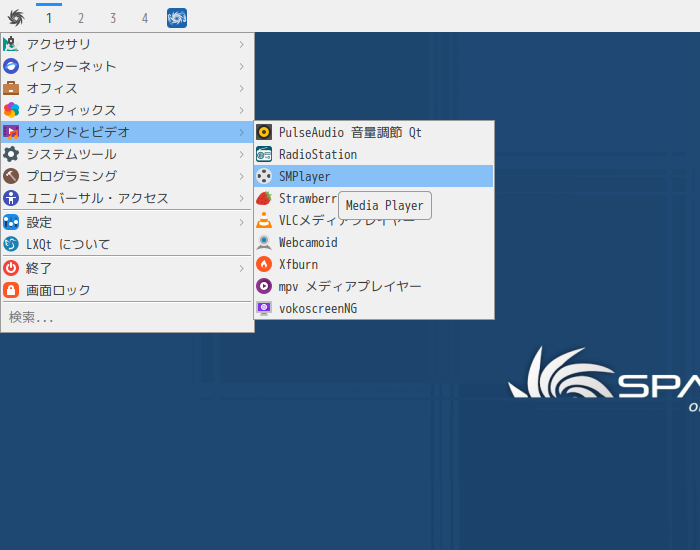Image resolution: width=700 pixels, height=550 pixels.
Task: Click the RadioStation radio icon
Action: point(264,154)
